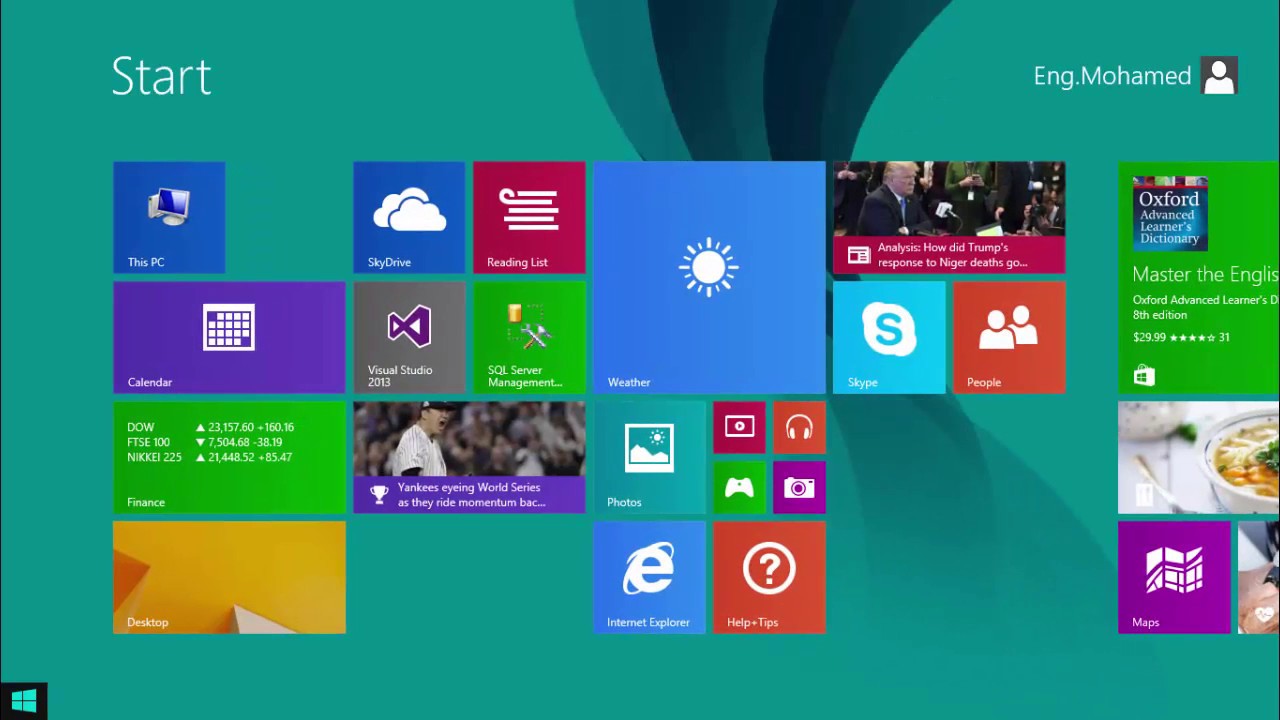Open SQL Server Management tile
Screen dimensions: 1280x720
tap(529, 337)
